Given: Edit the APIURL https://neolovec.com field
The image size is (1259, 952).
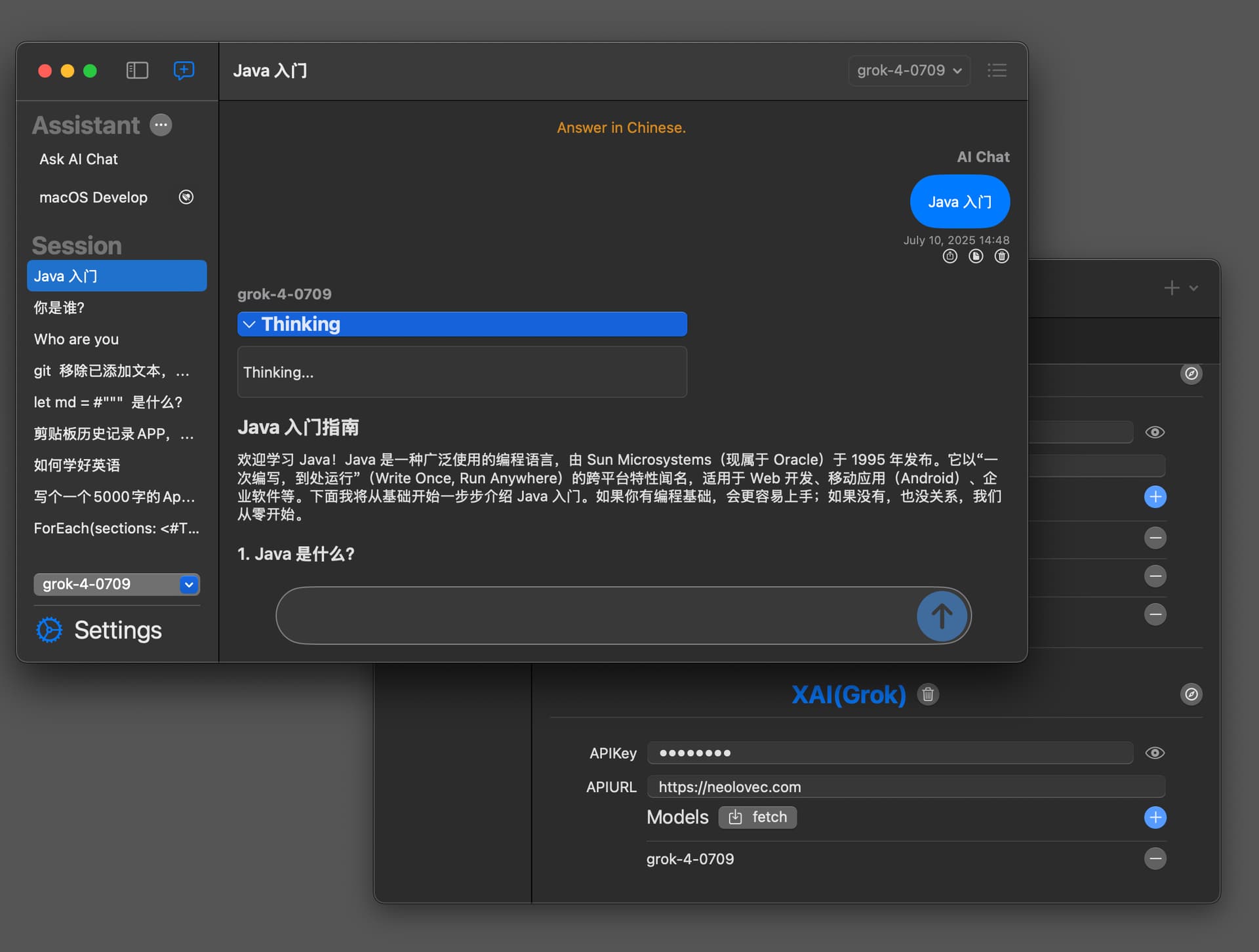Looking at the screenshot, I should tap(906, 787).
